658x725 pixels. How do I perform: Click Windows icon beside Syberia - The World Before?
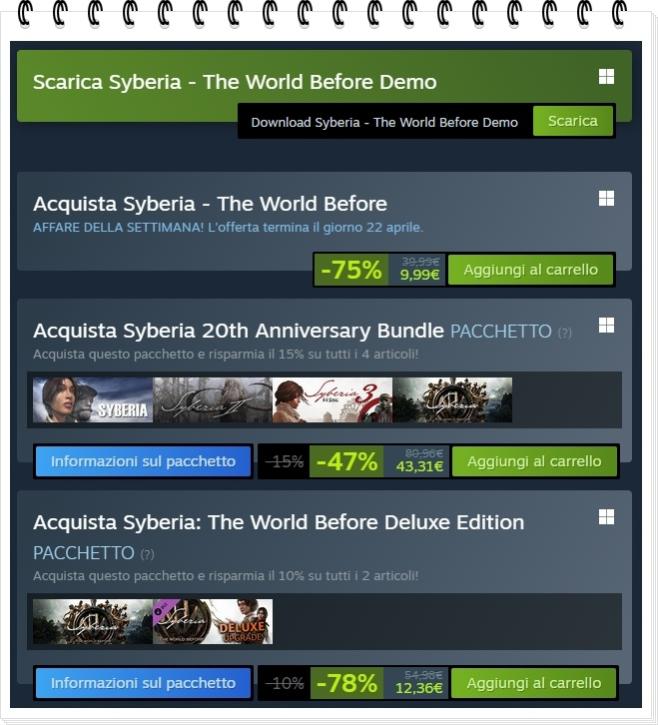[606, 198]
